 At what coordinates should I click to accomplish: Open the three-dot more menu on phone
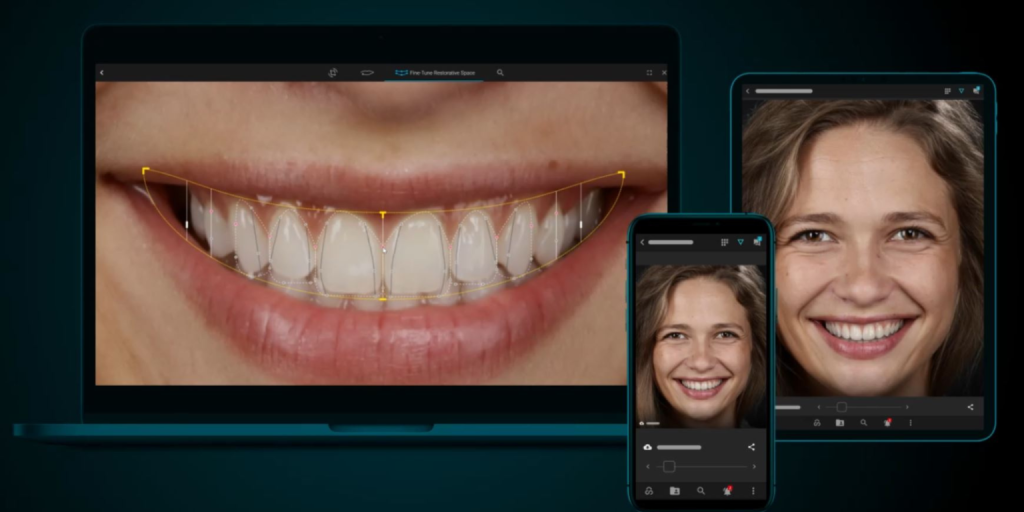(x=751, y=491)
